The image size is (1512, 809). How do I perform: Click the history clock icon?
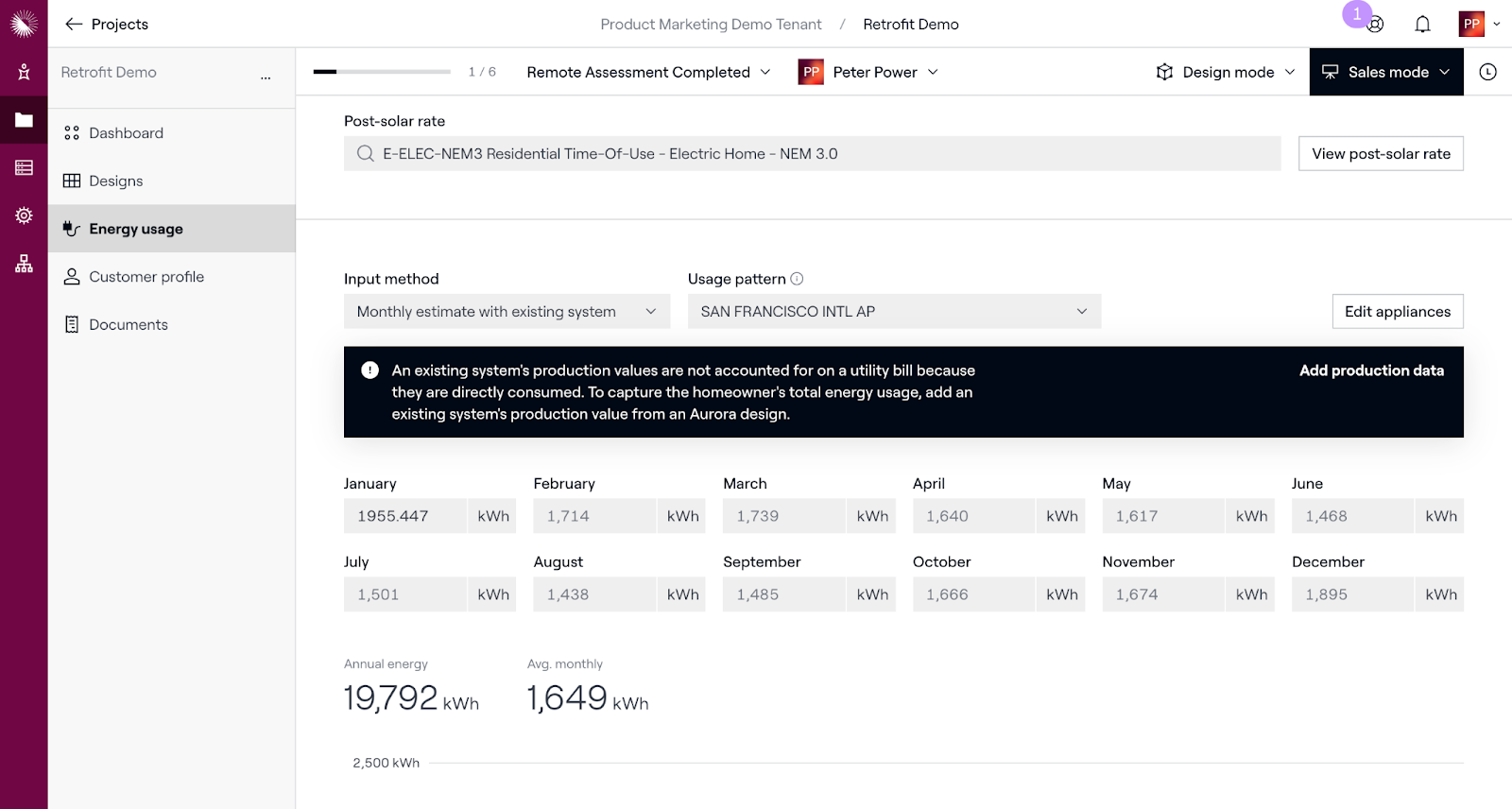pyautogui.click(x=1487, y=72)
